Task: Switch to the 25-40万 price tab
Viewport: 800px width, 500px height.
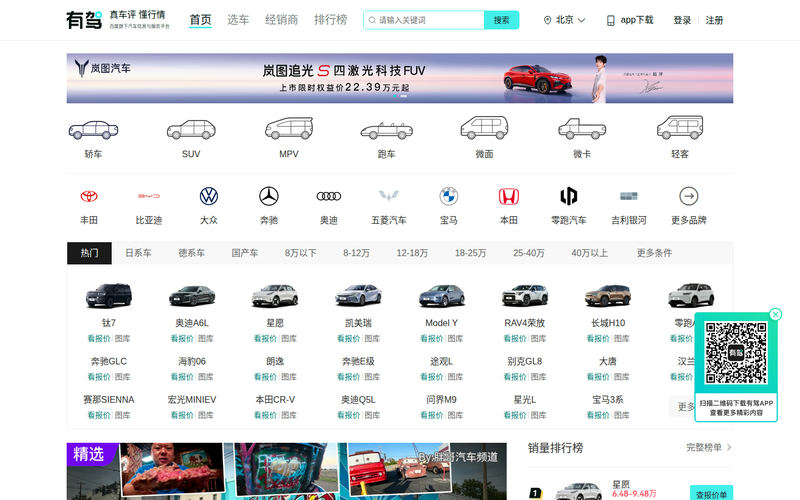Action: pos(529,253)
